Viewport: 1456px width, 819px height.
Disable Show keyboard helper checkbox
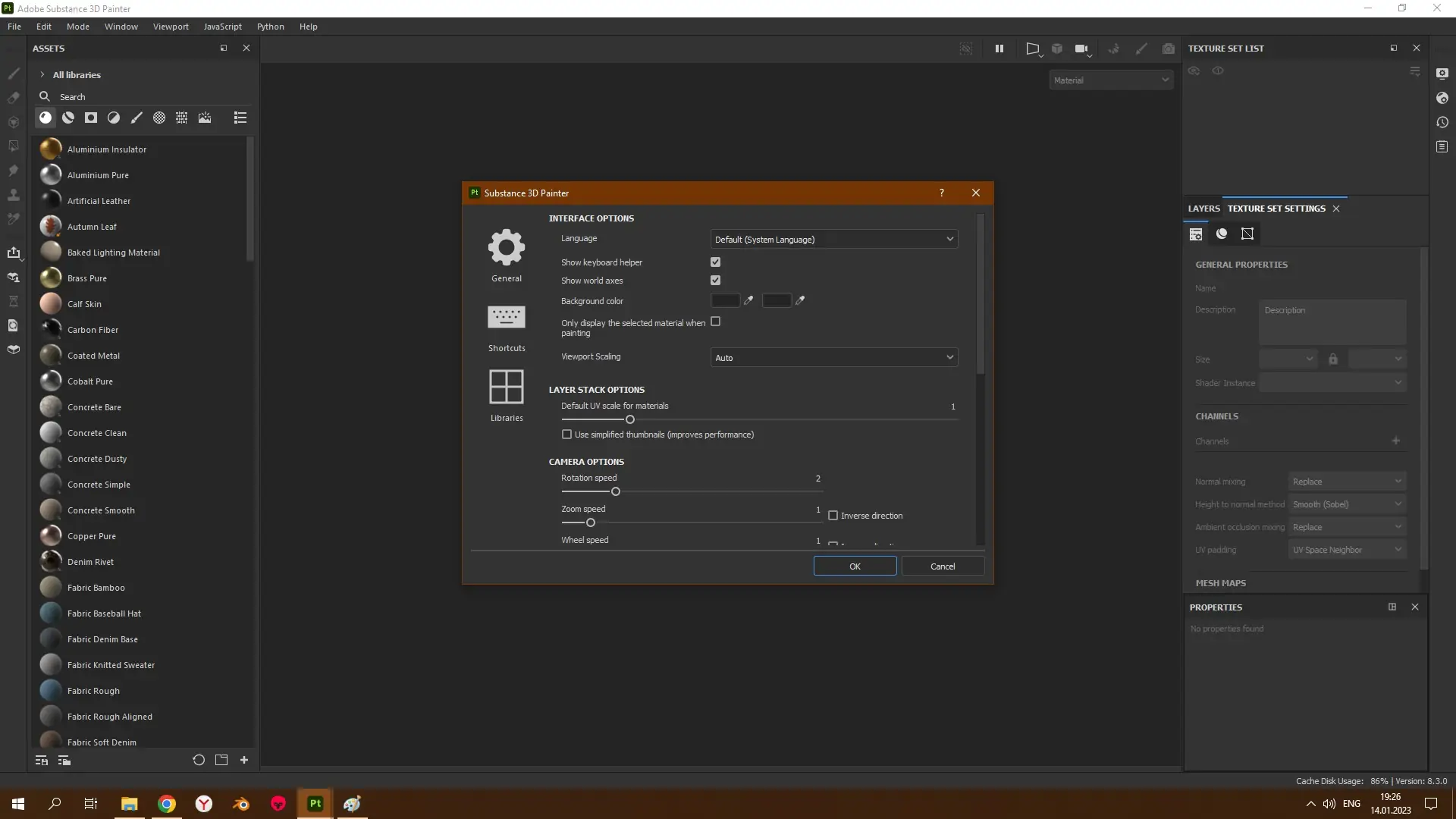[715, 262]
